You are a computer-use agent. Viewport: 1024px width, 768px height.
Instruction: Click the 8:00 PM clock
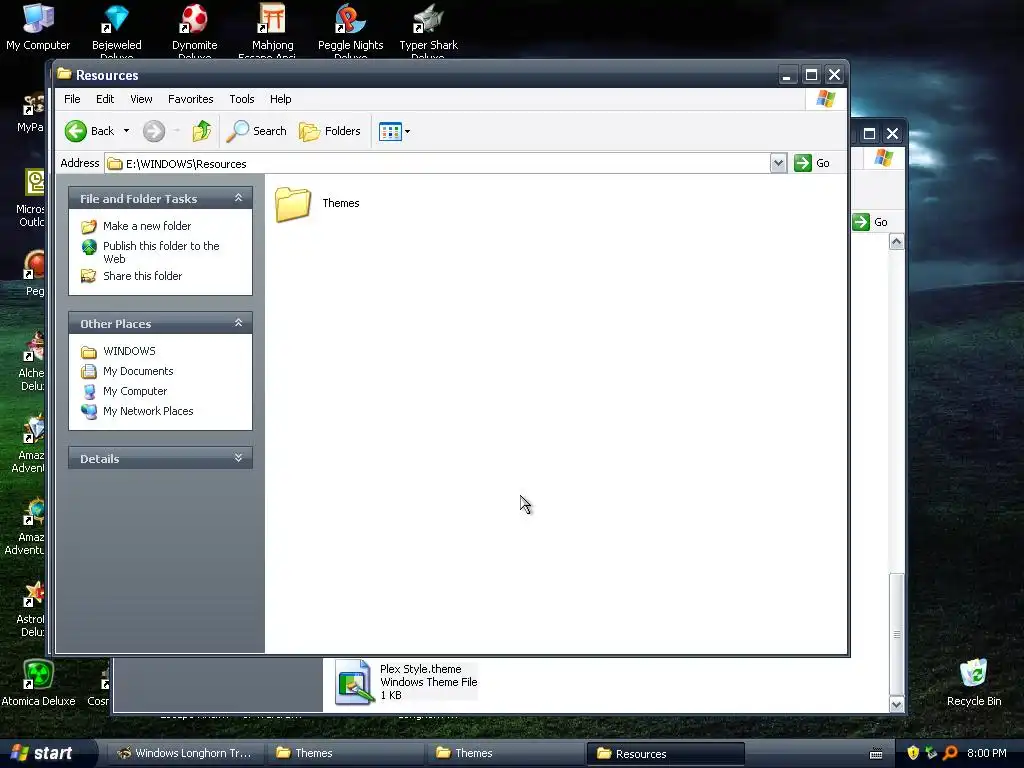point(987,753)
